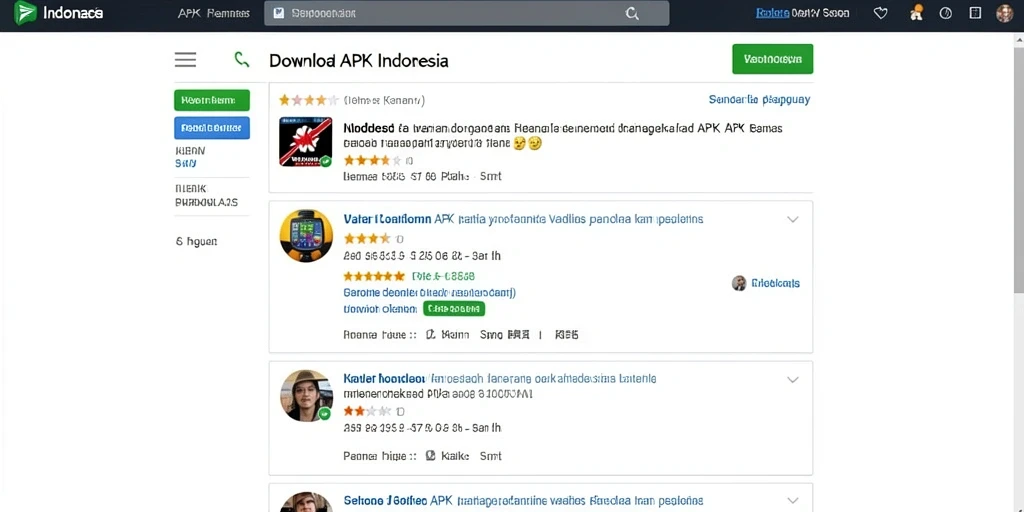The image size is (1024, 512).
Task: Click the green badge on red app thumbnail
Action: (325, 161)
